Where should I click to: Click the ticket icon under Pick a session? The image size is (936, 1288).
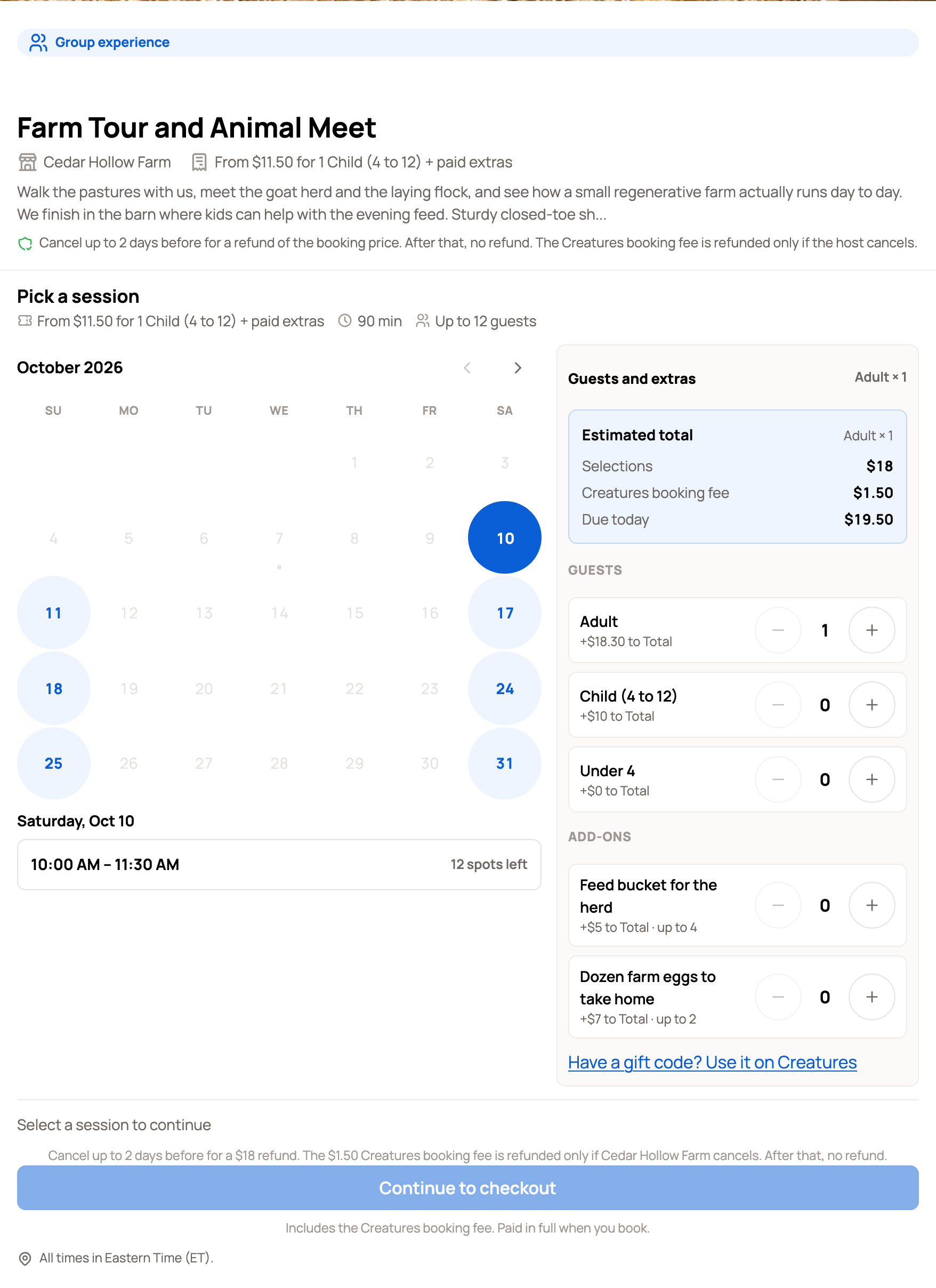[x=25, y=321]
